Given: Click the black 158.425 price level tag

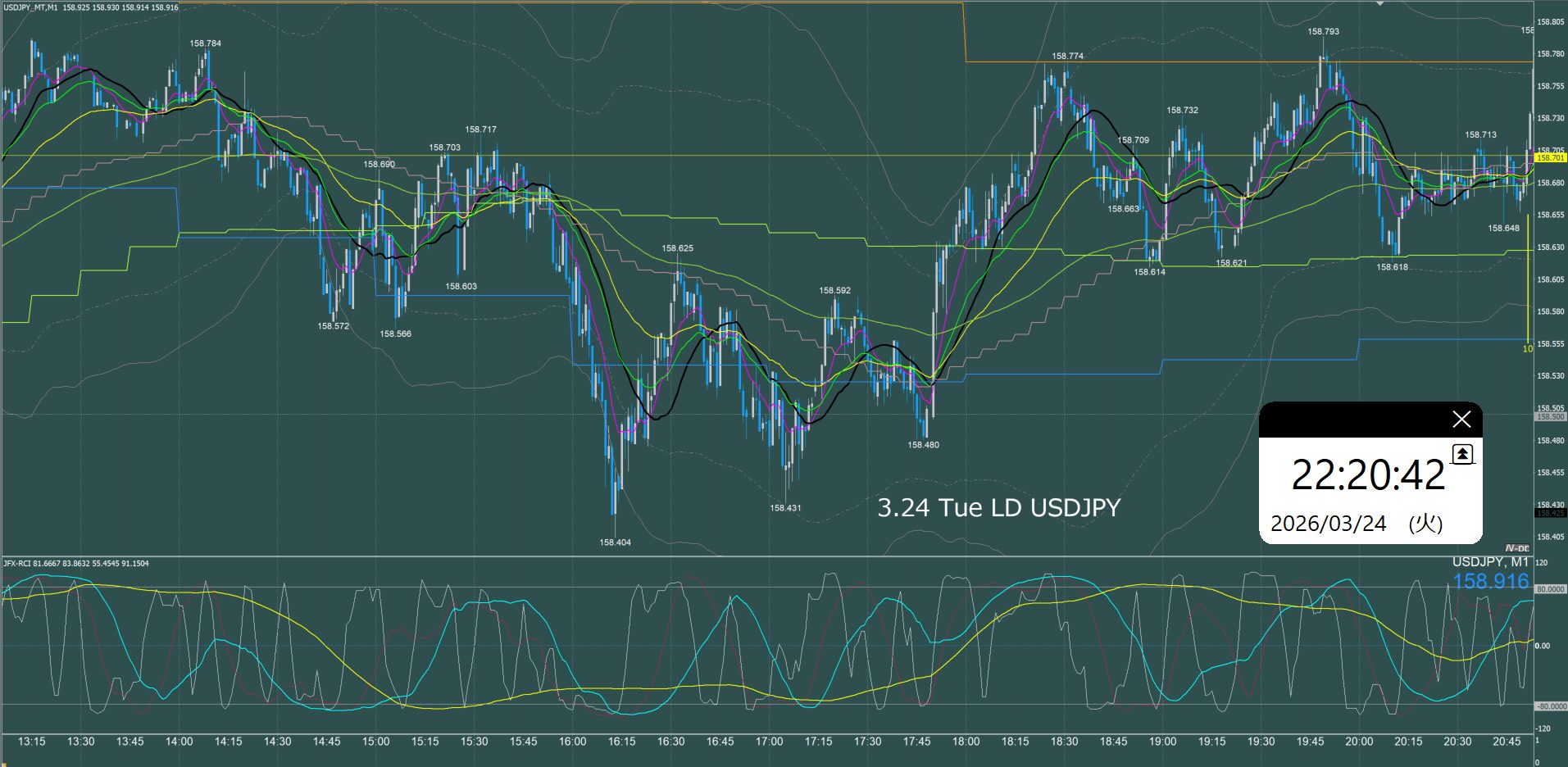Looking at the screenshot, I should (x=1549, y=513).
